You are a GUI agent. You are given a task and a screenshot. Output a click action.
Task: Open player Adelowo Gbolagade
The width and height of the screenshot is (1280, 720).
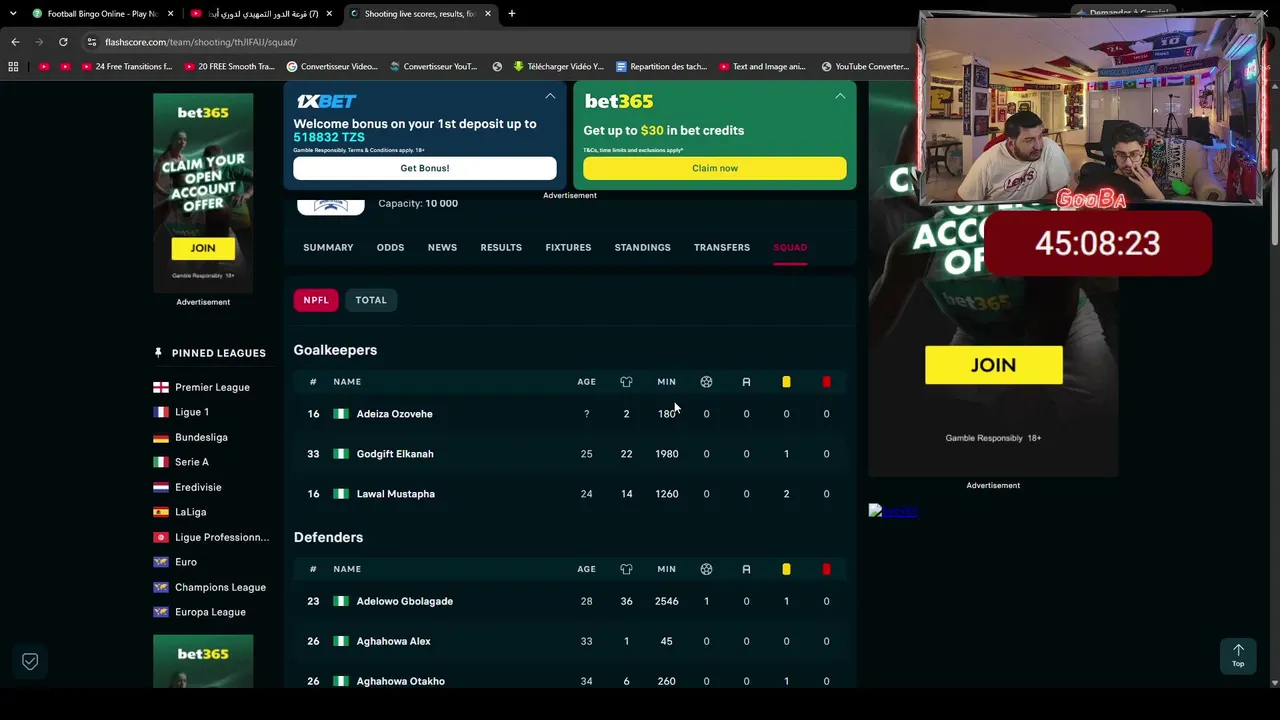[405, 601]
